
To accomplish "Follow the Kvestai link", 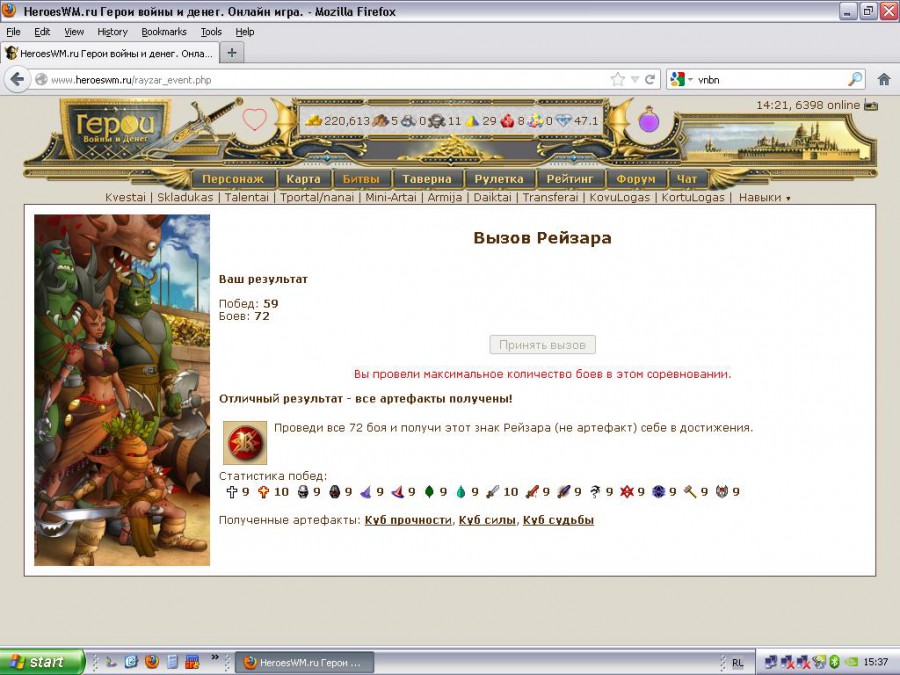I will click(125, 197).
